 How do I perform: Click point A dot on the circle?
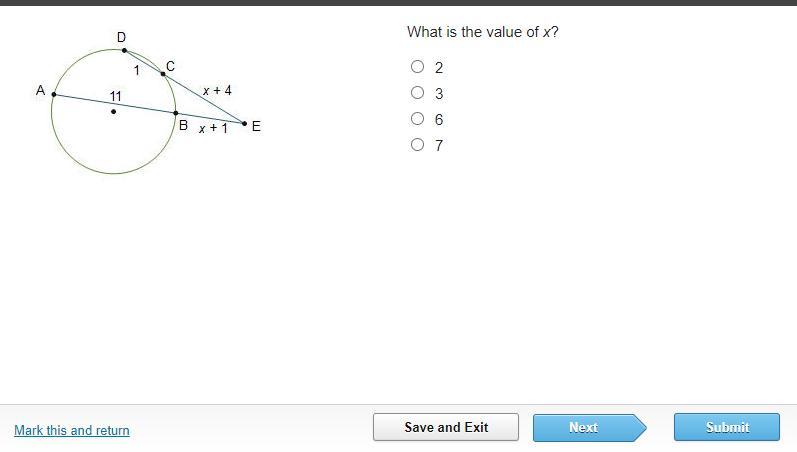pyautogui.click(x=54, y=95)
